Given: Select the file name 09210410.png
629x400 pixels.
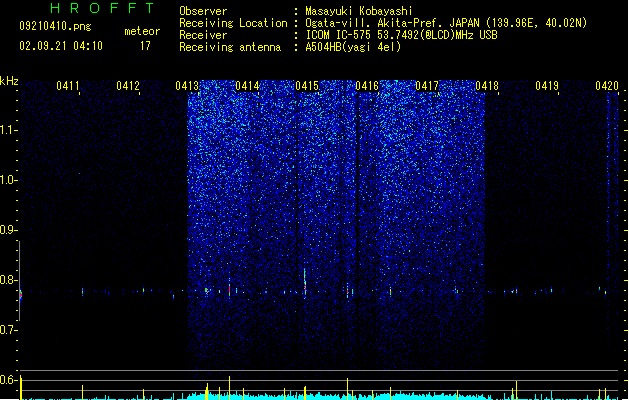Looking at the screenshot, I should click(55, 26).
